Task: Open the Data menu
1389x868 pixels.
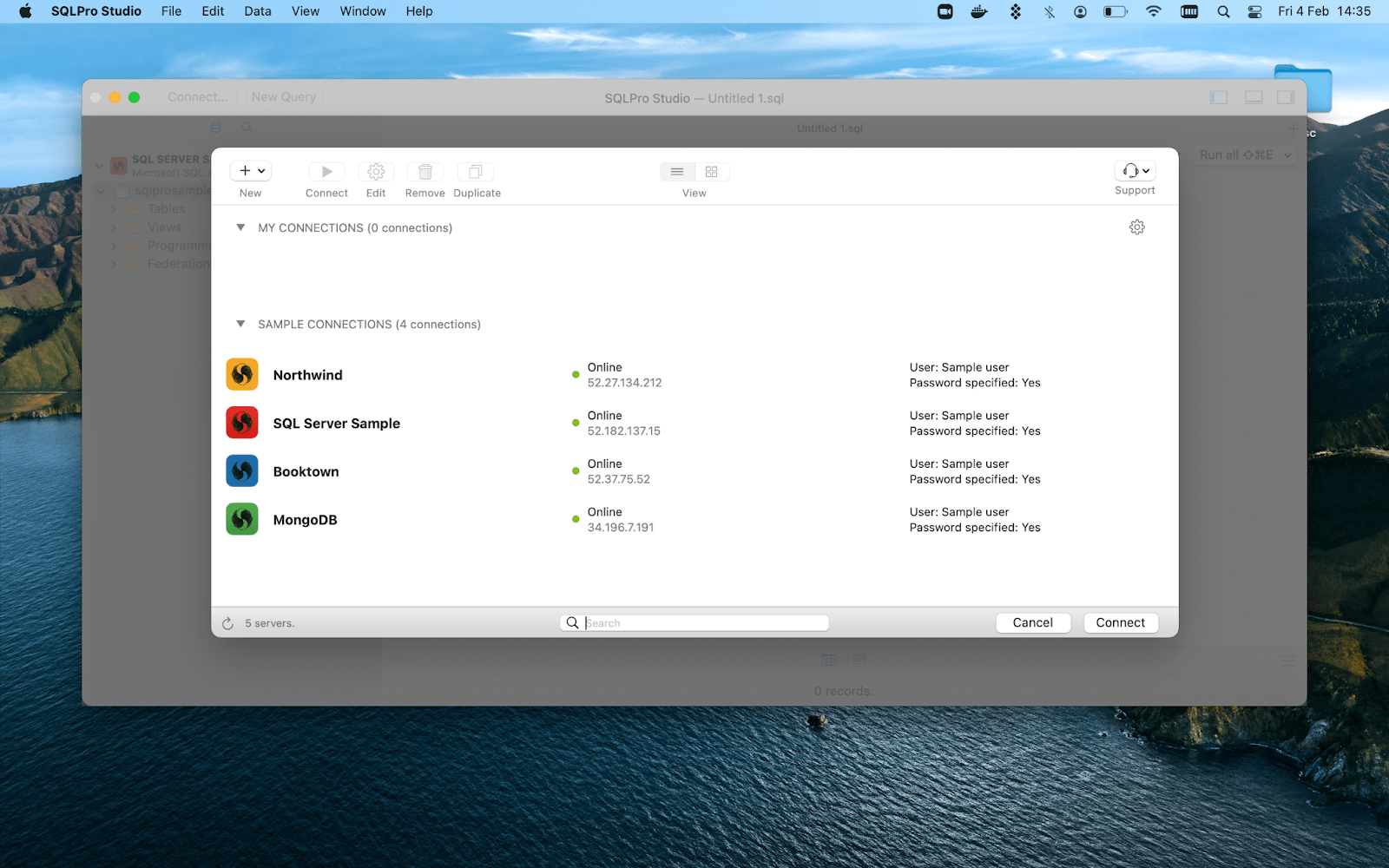Action: [x=257, y=11]
